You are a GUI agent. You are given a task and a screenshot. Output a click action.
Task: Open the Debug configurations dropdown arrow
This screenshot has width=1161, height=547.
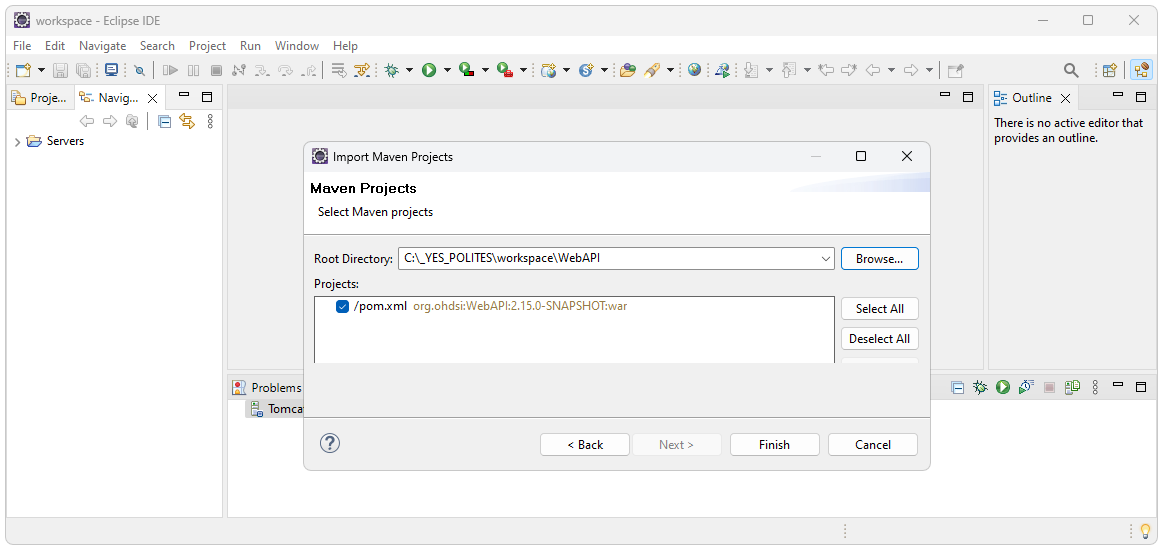click(x=409, y=70)
